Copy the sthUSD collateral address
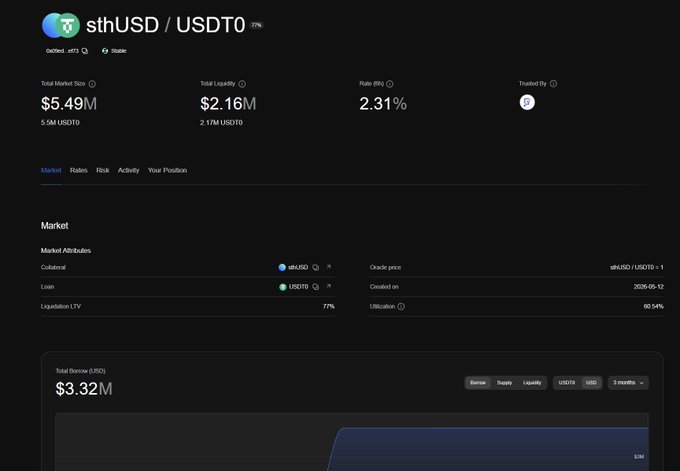 coord(316,268)
